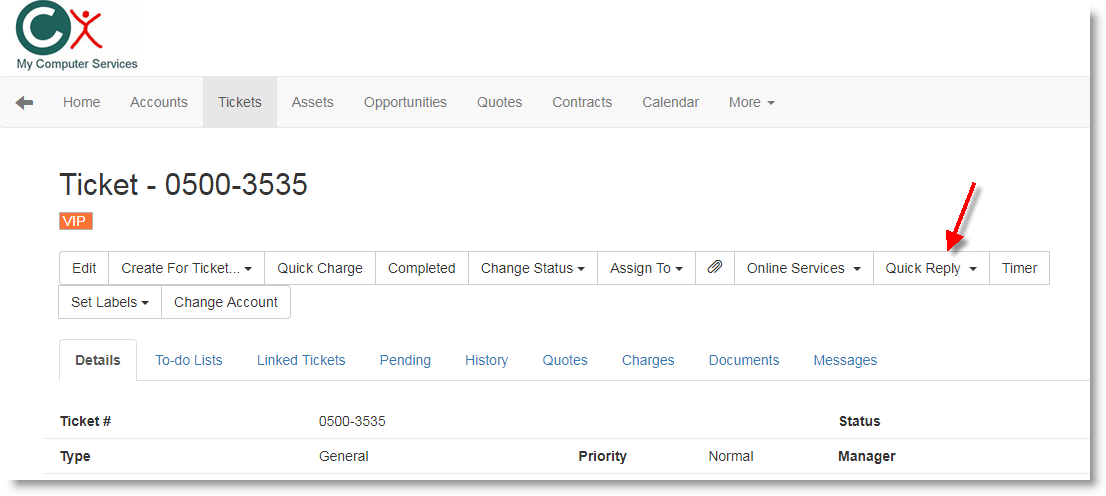Expand the Set Labels dropdown
The image size is (1106, 496).
[110, 302]
